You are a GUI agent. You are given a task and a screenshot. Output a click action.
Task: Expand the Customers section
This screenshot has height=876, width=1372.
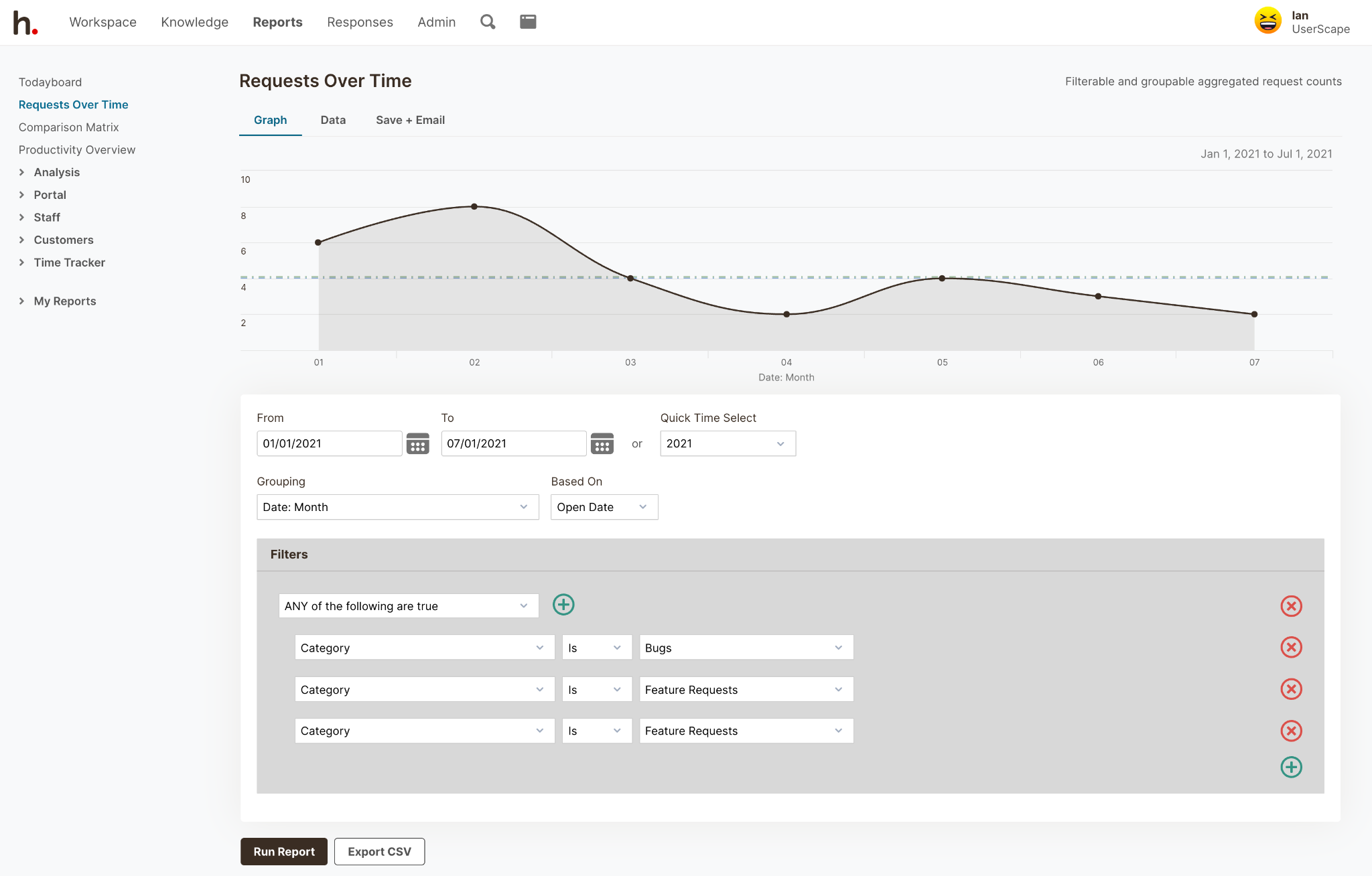tap(56, 240)
